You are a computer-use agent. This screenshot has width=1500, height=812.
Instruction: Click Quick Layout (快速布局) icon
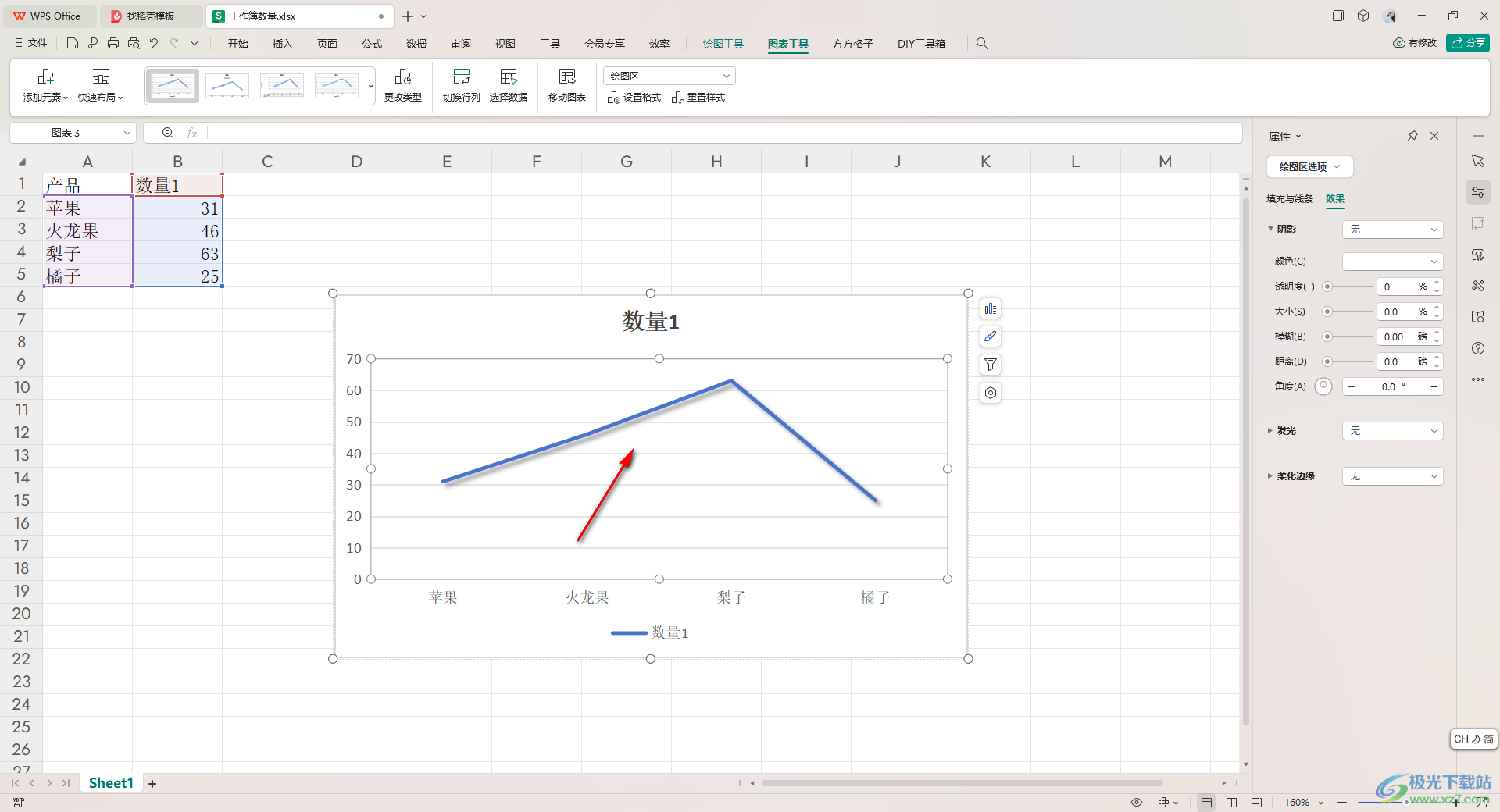click(101, 86)
